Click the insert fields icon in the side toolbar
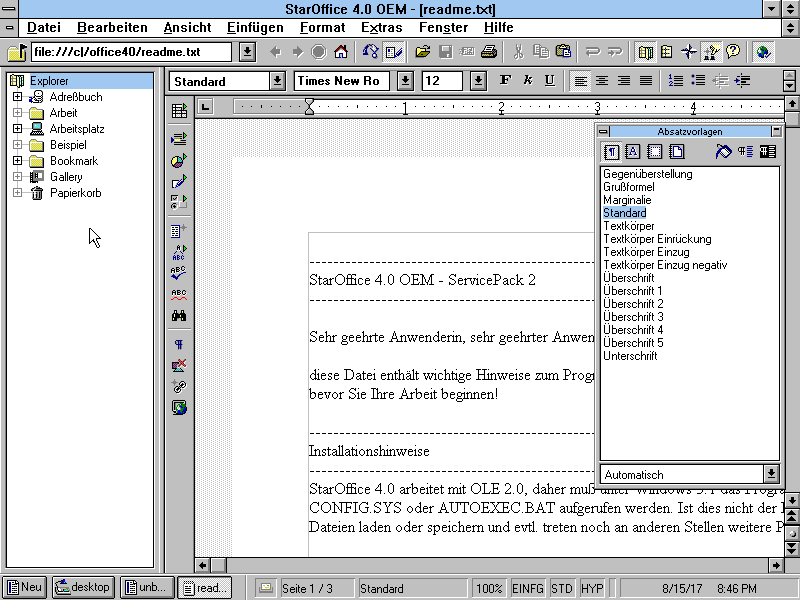This screenshot has width=800, height=600. (x=179, y=231)
